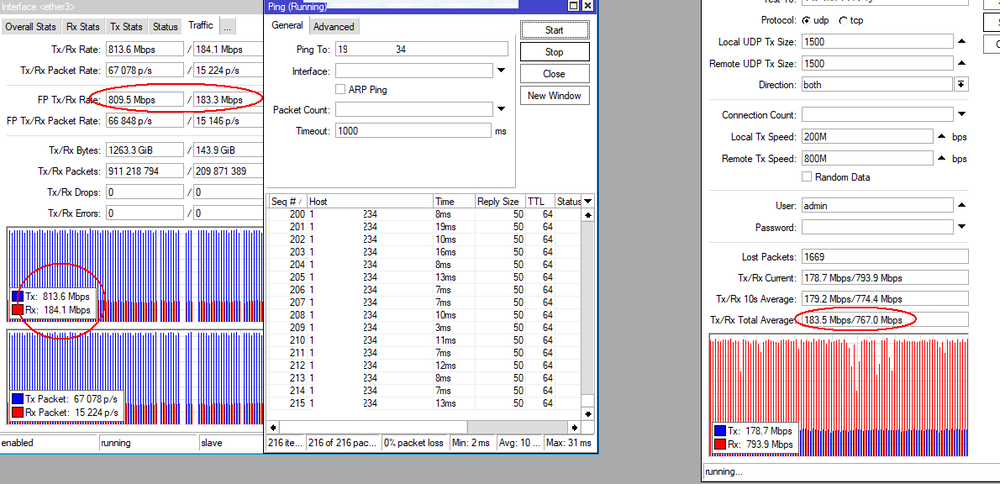Select the Status tab in Interface window
This screenshot has width=1000, height=484.
pyautogui.click(x=165, y=27)
